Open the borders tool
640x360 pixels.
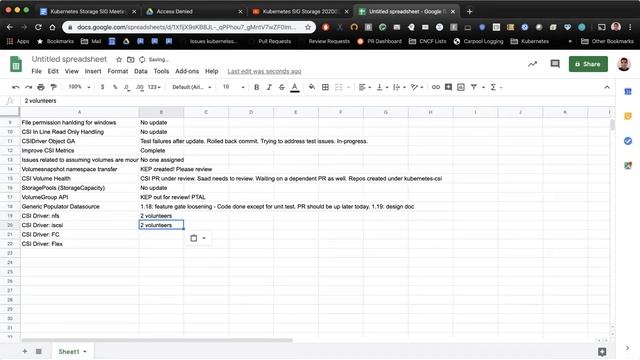click(x=325, y=87)
